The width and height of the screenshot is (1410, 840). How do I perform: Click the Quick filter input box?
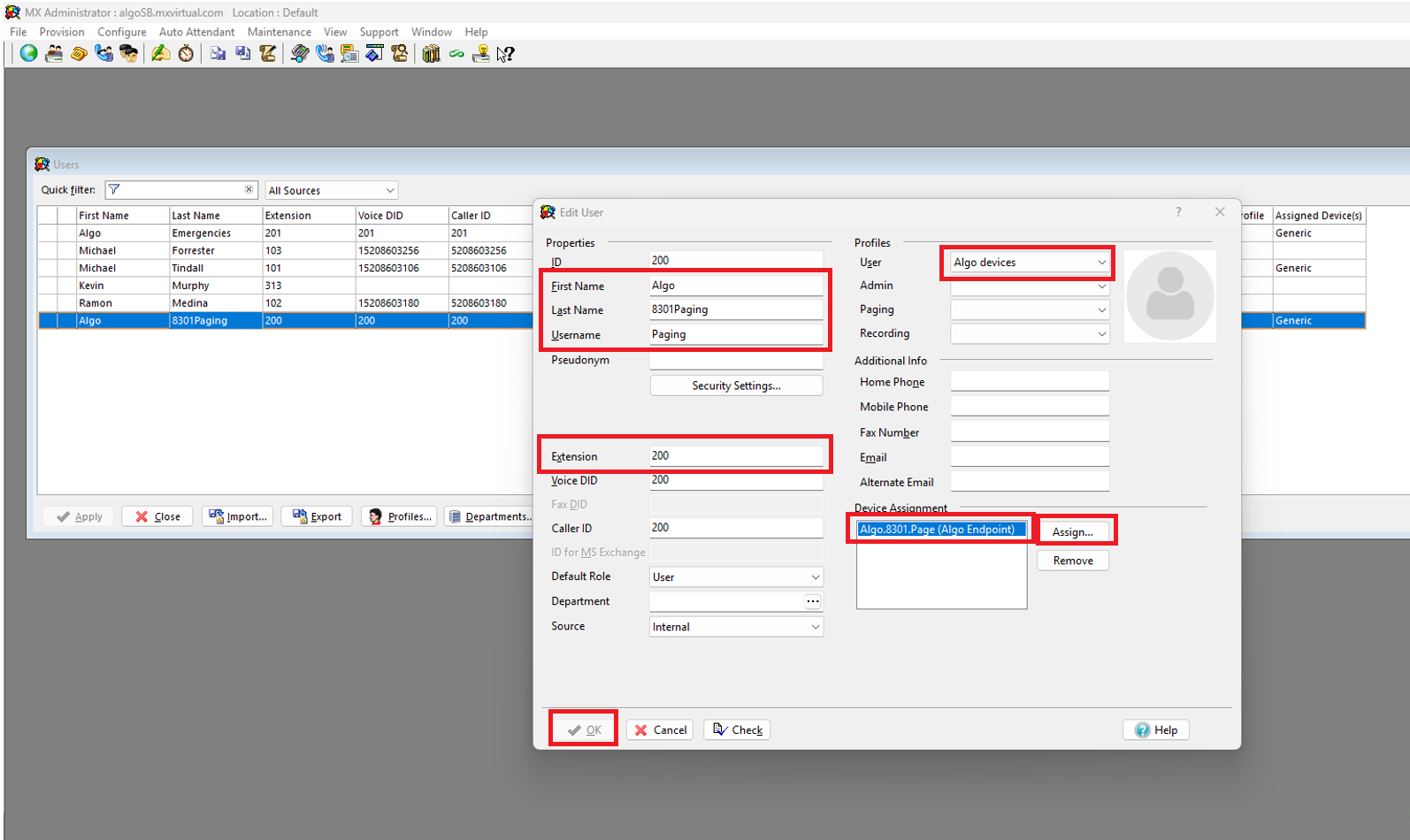pos(180,190)
